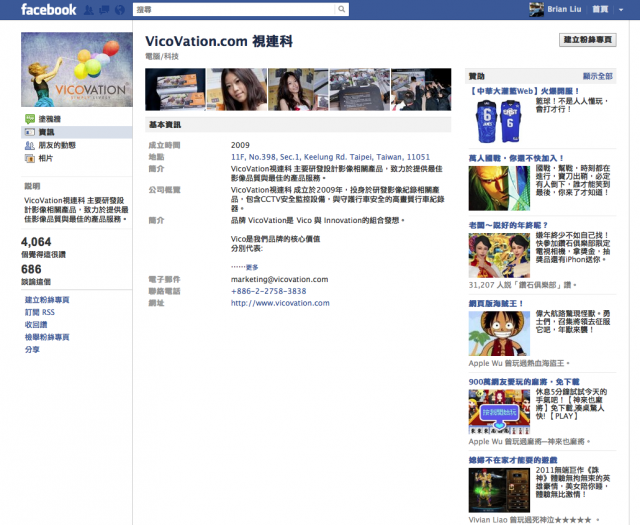Open the account dropdown arrow

621,10
